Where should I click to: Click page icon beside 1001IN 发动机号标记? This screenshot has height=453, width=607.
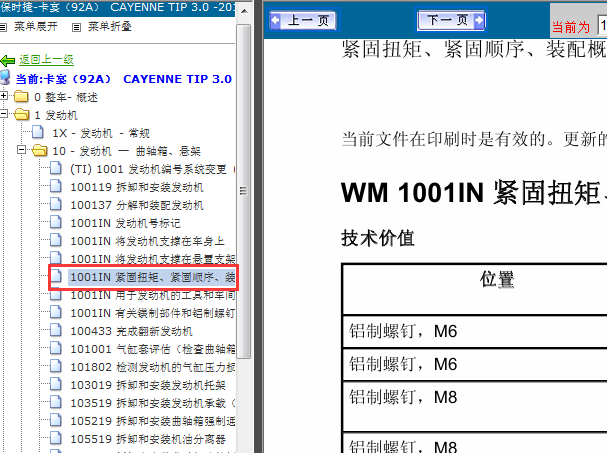(x=55, y=222)
